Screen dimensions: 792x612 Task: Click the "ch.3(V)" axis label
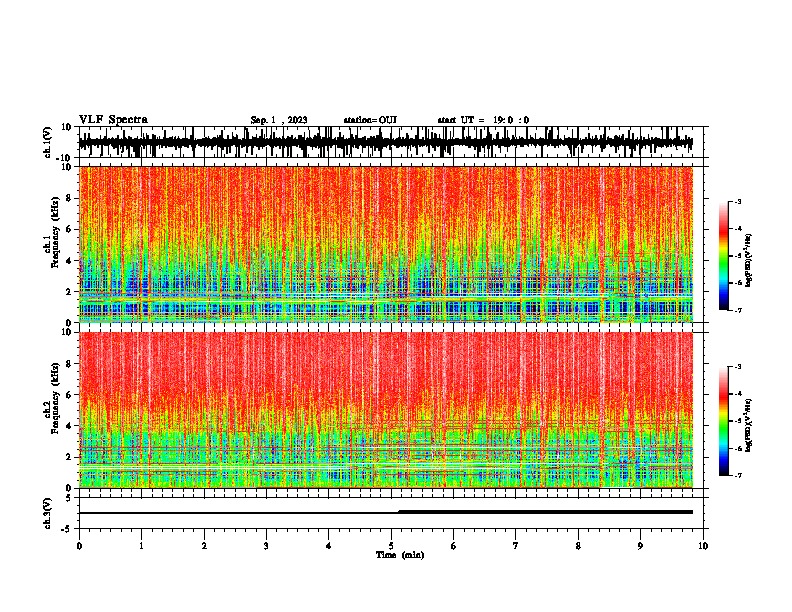pyautogui.click(x=48, y=513)
